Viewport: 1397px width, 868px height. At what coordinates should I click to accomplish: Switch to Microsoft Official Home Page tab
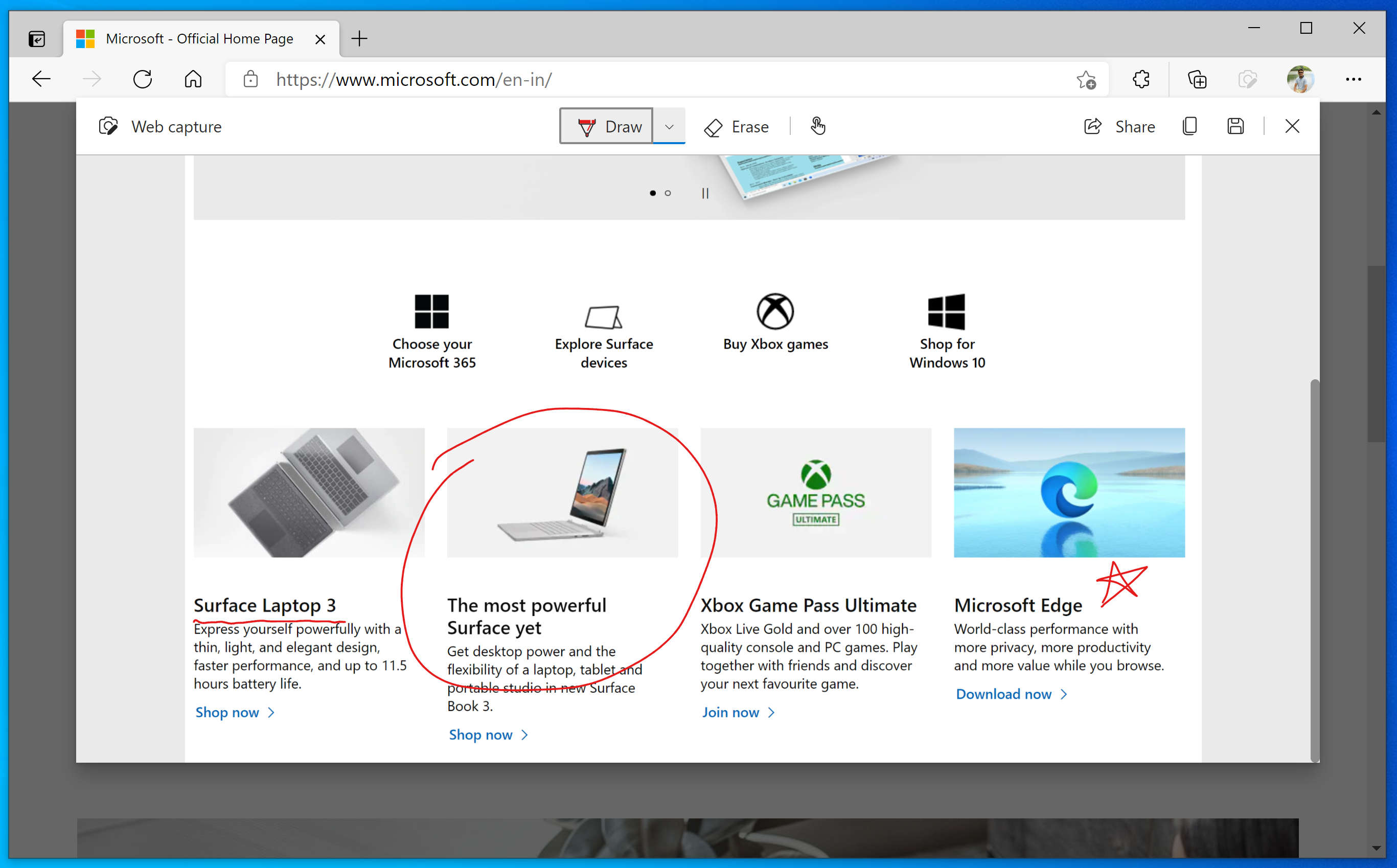click(x=199, y=39)
